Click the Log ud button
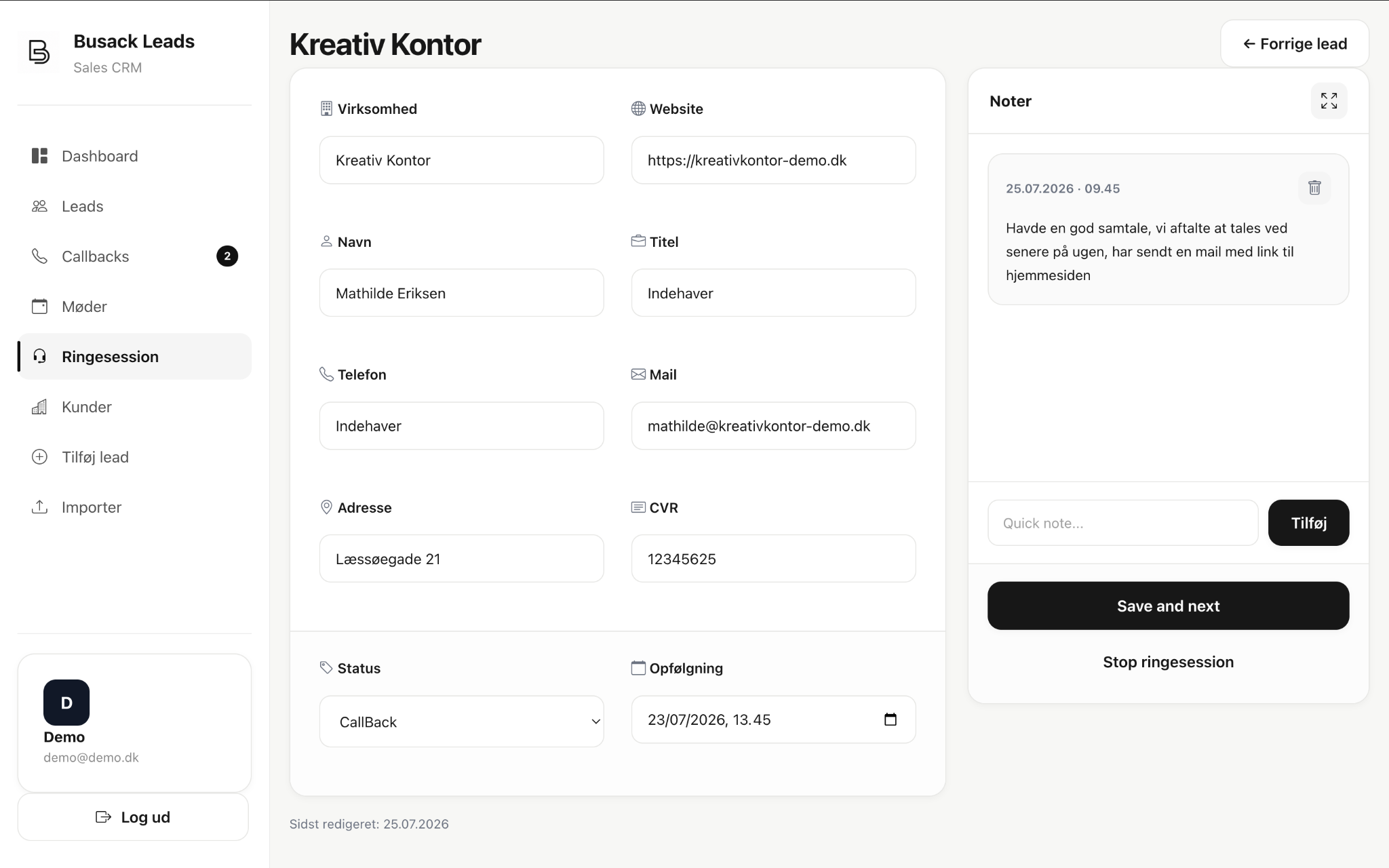This screenshot has height=868, width=1389. click(133, 817)
